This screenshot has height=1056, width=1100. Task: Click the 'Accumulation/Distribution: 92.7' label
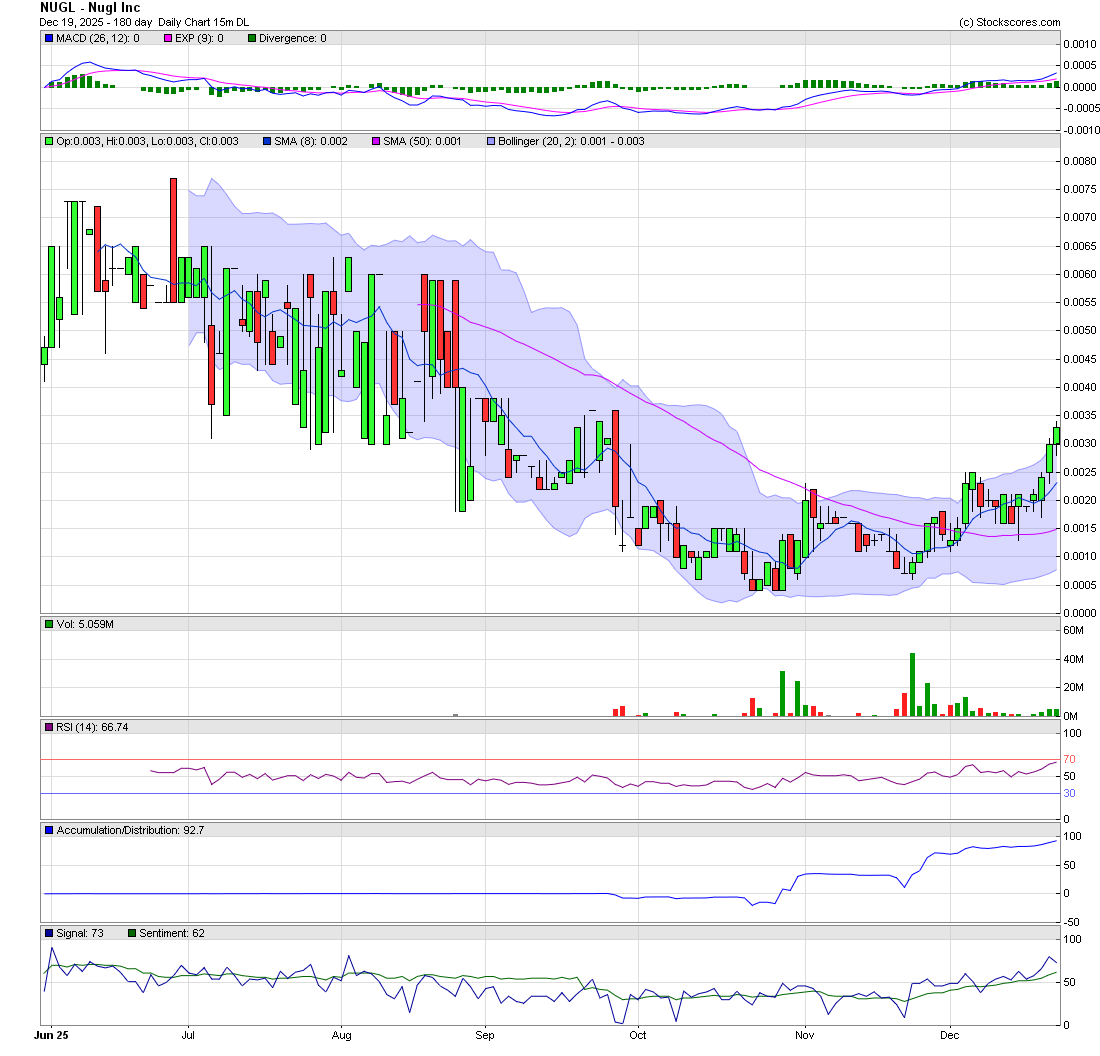click(130, 831)
